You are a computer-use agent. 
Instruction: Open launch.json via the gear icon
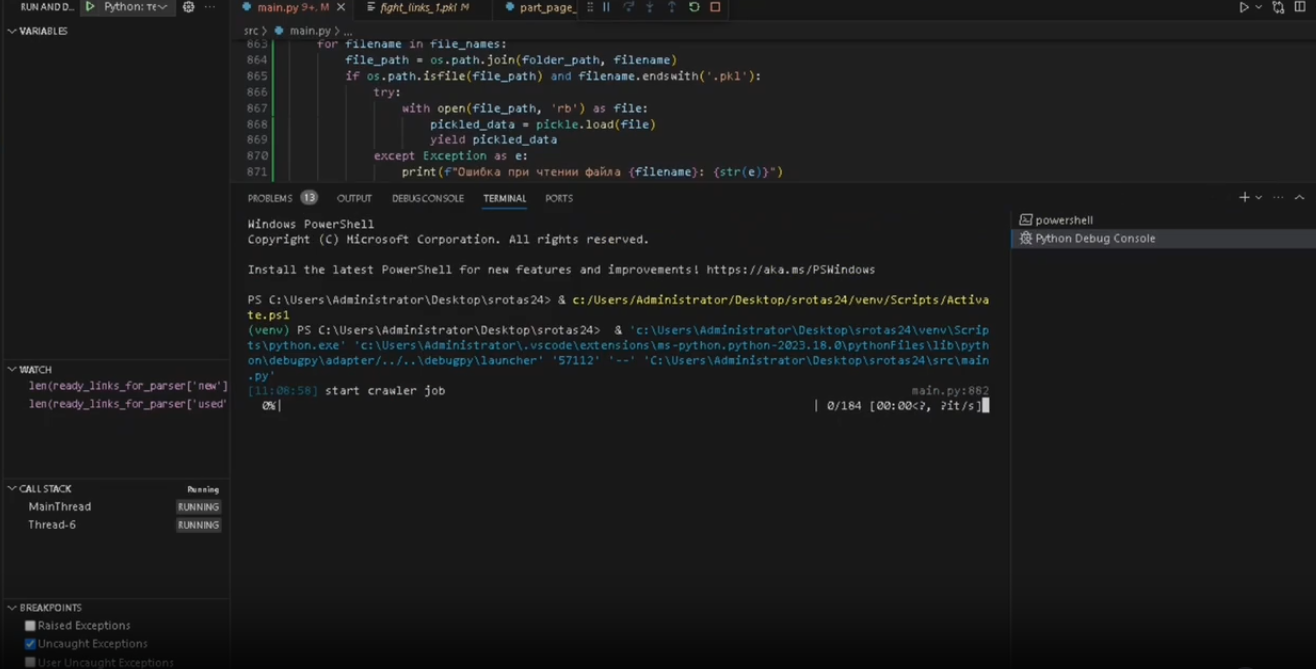[188, 7]
